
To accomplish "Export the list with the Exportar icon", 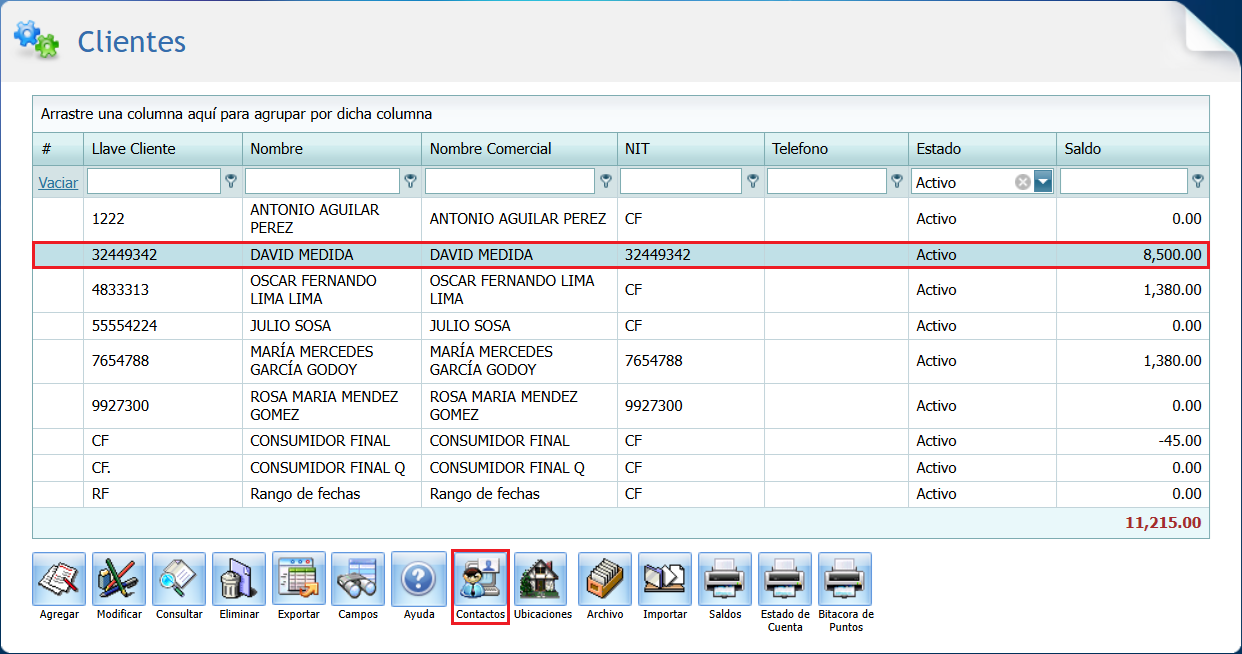I will 299,579.
